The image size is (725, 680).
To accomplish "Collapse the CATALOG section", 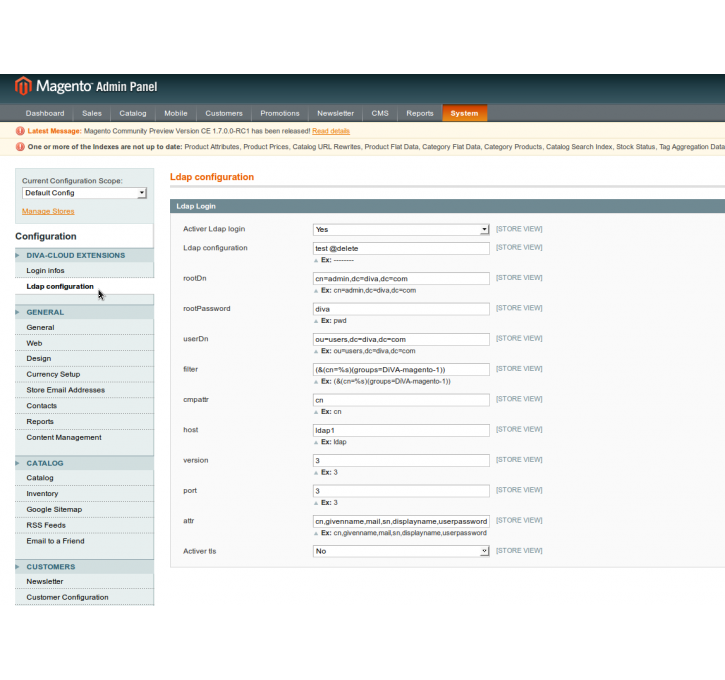I will tap(84, 463).
